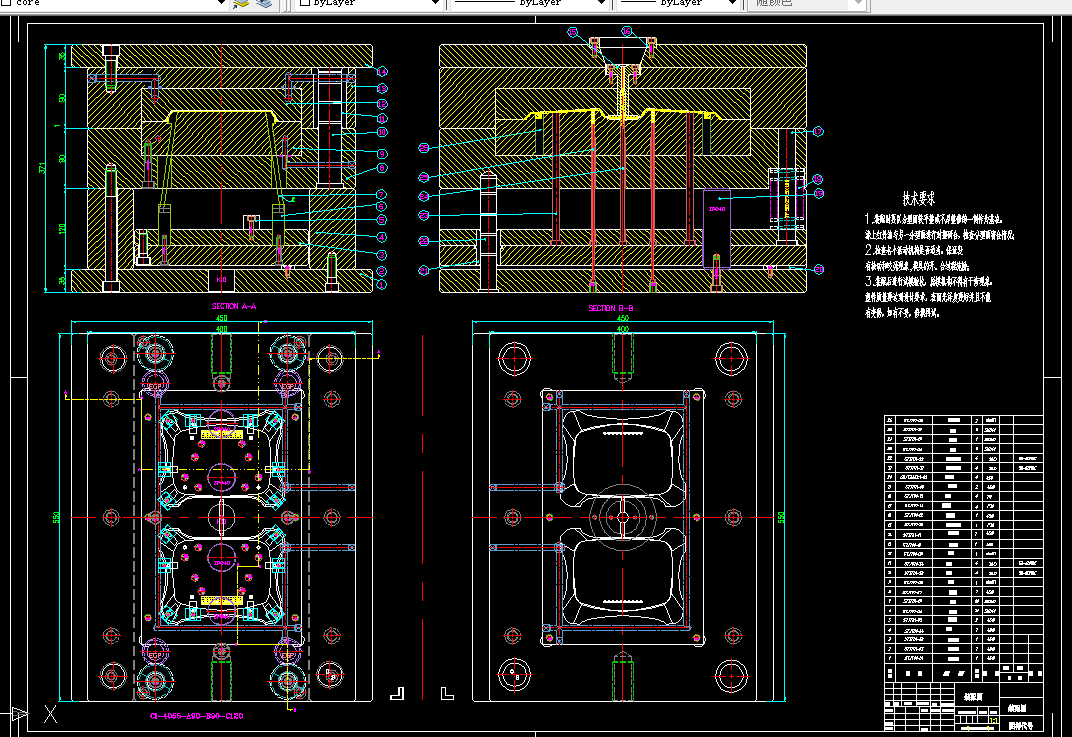Click the white color swatch in ByLayer color box
Image resolution: width=1072 pixels, height=737 pixels.
(x=305, y=2)
